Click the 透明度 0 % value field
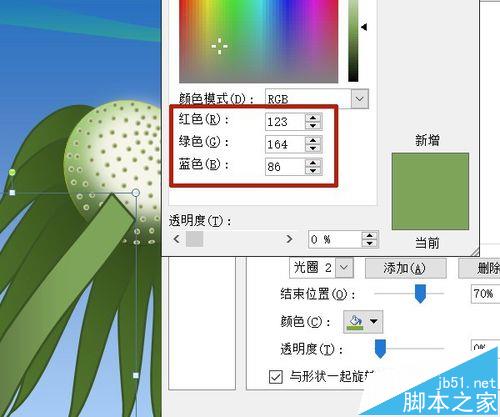 tap(335, 239)
